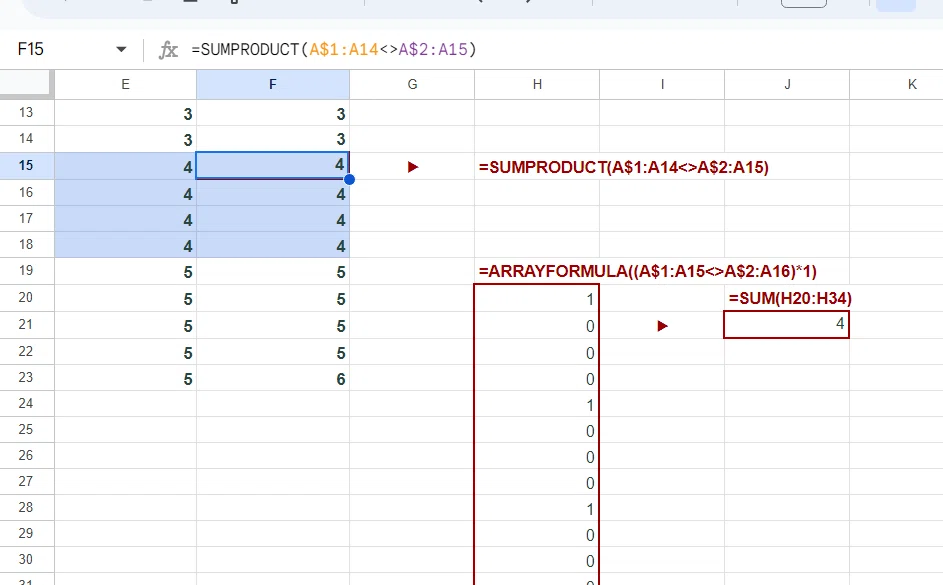This screenshot has height=585, width=943.
Task: Click the select-all corner box
Action: [x=26, y=84]
